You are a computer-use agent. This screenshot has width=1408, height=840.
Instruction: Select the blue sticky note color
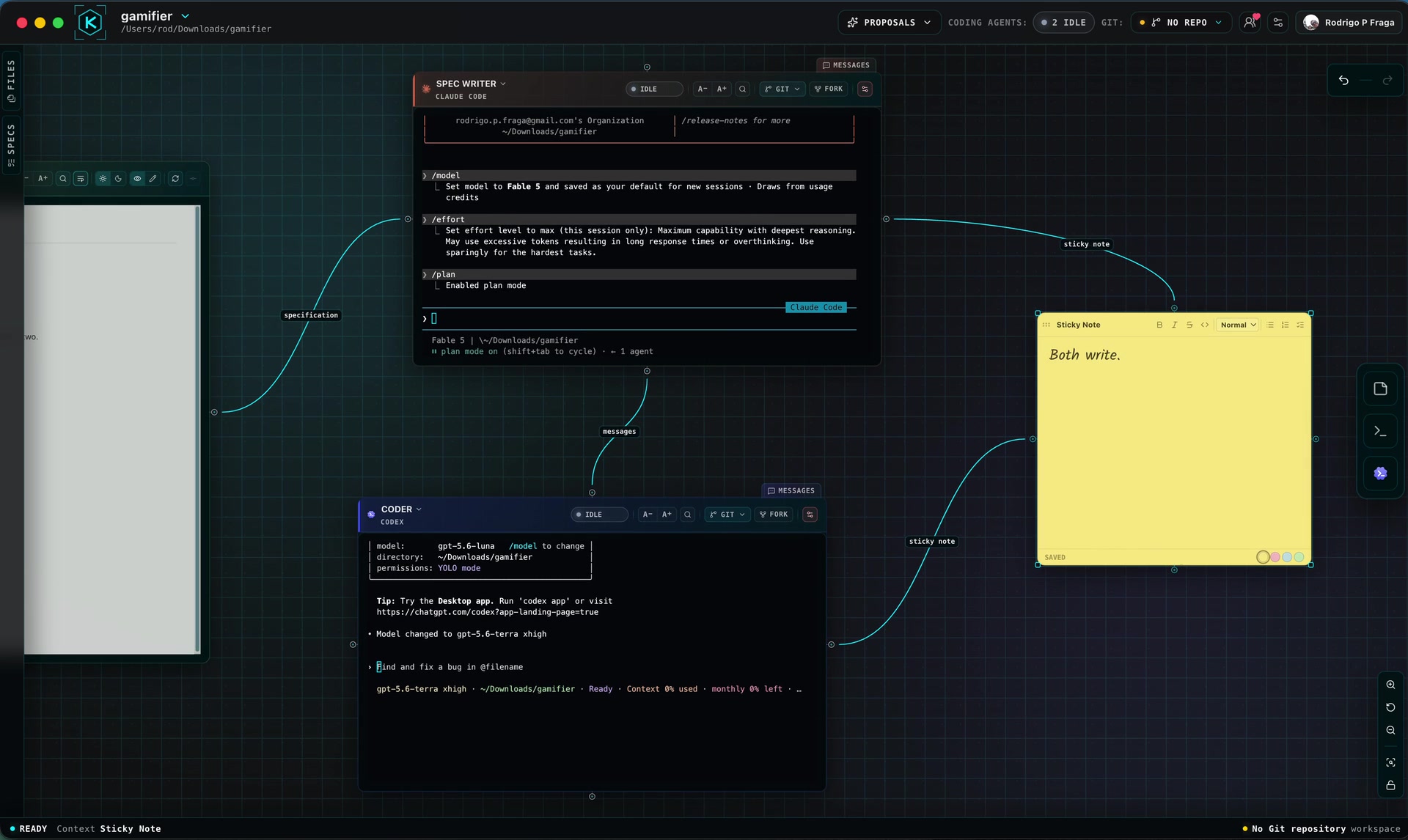[1287, 557]
